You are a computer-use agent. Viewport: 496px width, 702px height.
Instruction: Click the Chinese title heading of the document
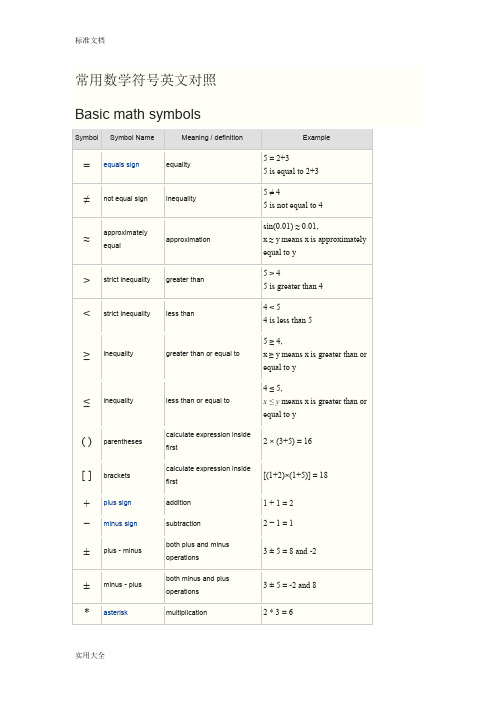point(146,80)
